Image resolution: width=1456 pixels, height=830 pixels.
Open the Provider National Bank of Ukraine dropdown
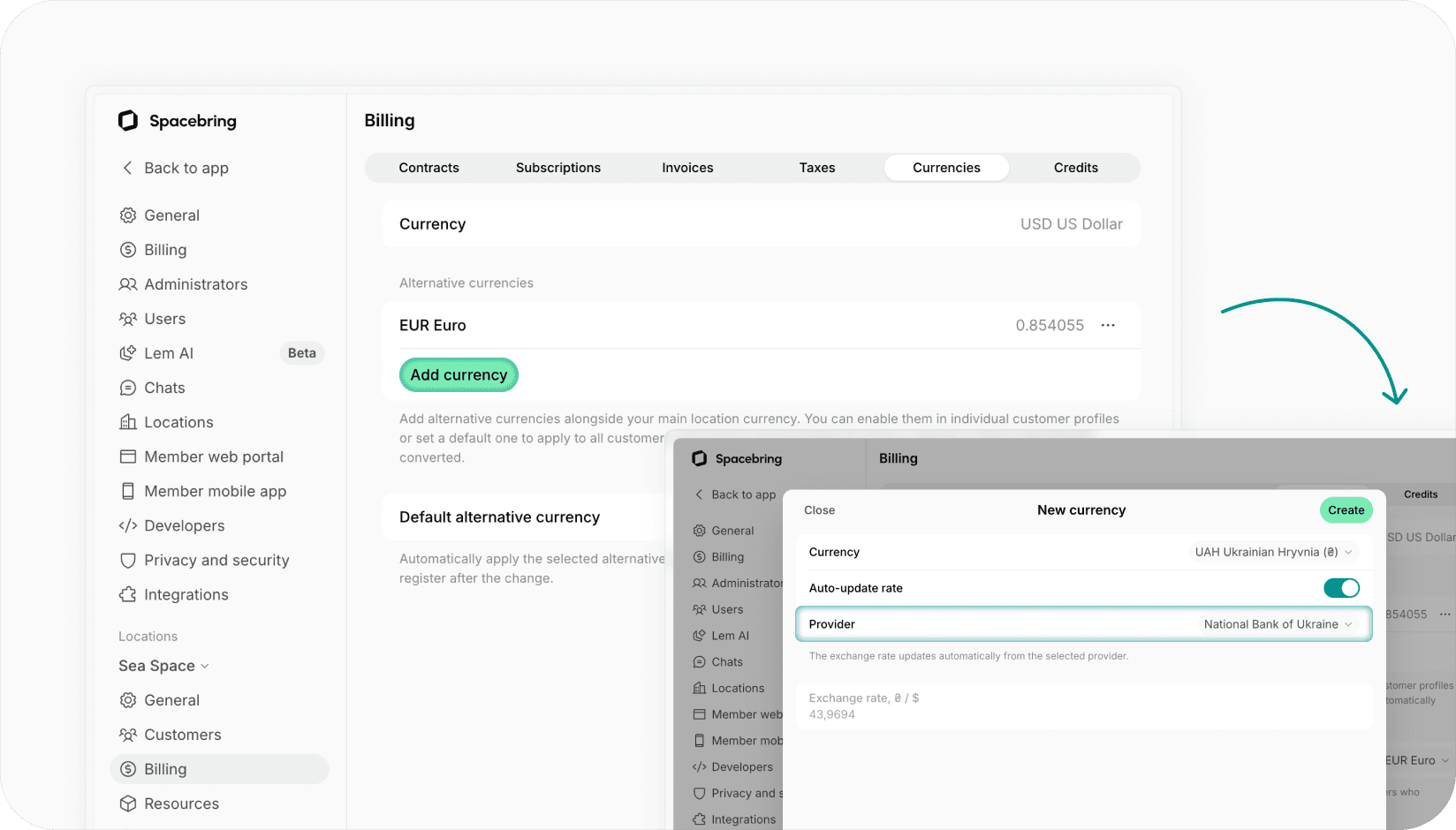[1278, 624]
